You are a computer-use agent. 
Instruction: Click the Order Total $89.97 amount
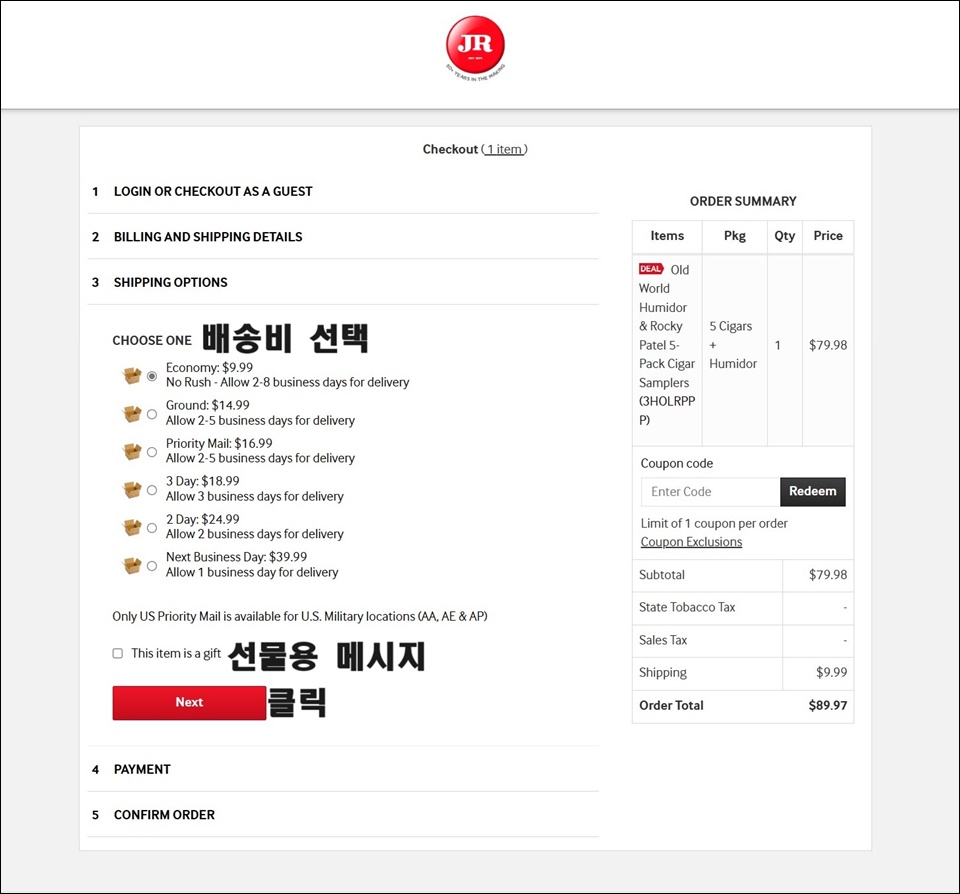828,705
